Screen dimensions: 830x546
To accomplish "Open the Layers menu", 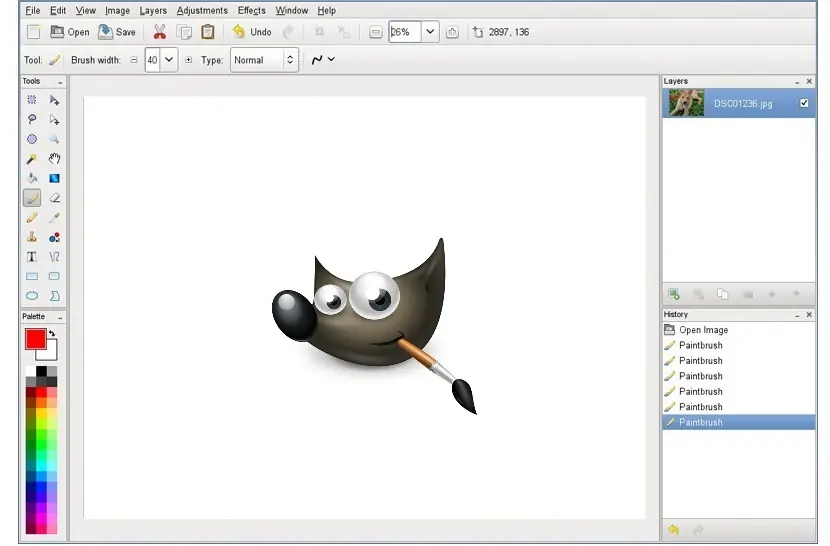I will click(x=153, y=11).
